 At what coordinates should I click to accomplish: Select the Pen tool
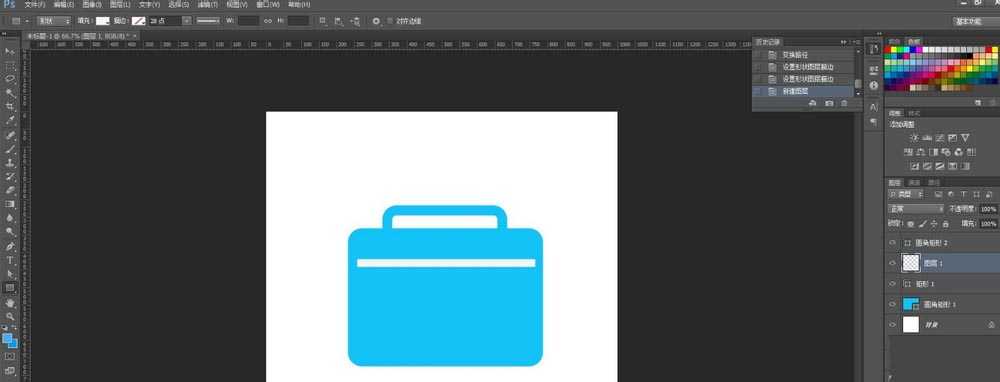click(x=10, y=246)
